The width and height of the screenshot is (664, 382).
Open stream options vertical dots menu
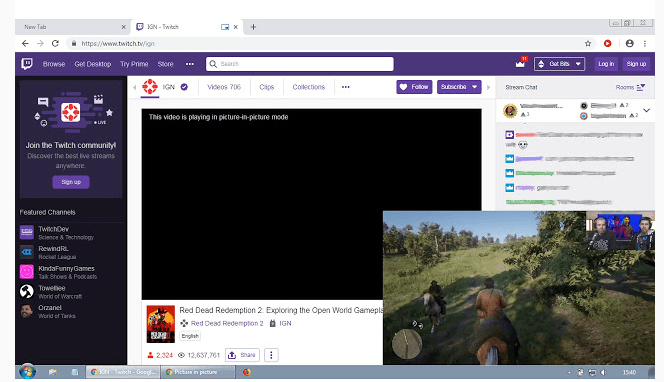(x=271, y=355)
